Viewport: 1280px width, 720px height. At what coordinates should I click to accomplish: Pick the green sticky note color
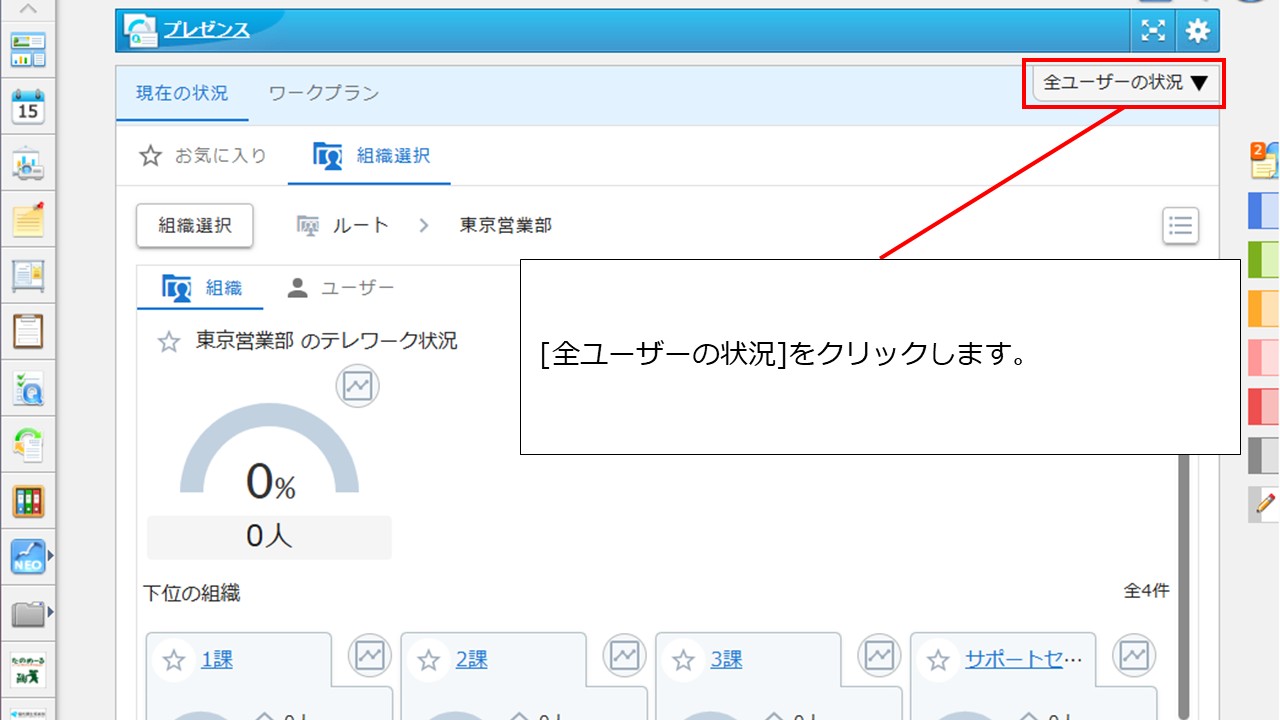[x=1264, y=260]
